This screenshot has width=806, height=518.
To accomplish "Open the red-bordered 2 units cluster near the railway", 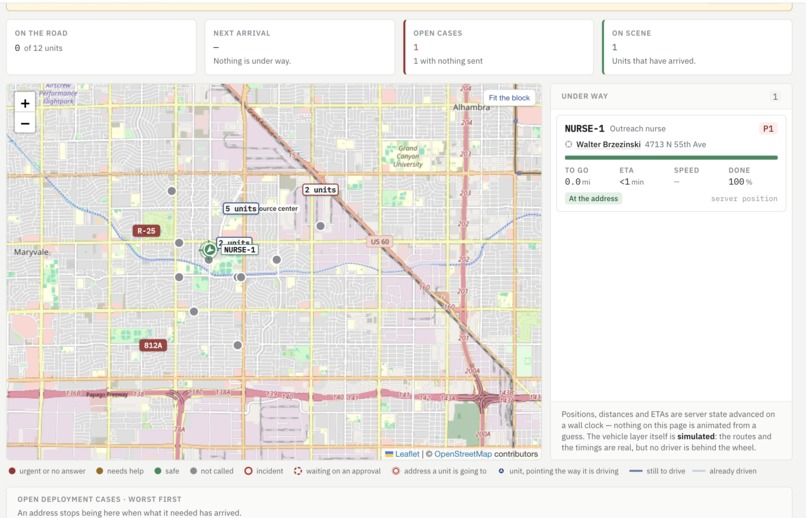I will coord(320,190).
